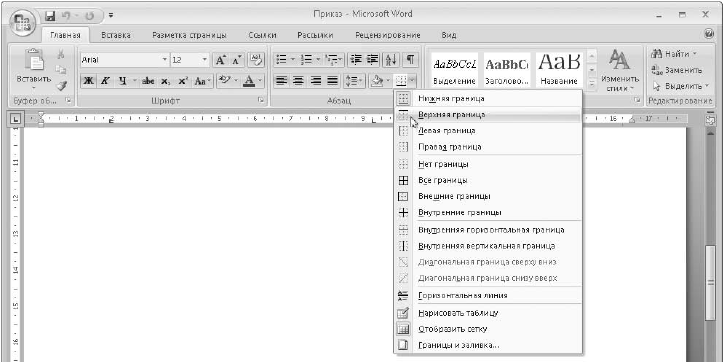Screen dimensions: 723x363
Task: Choose Все границы menu entry
Action: coord(488,180)
